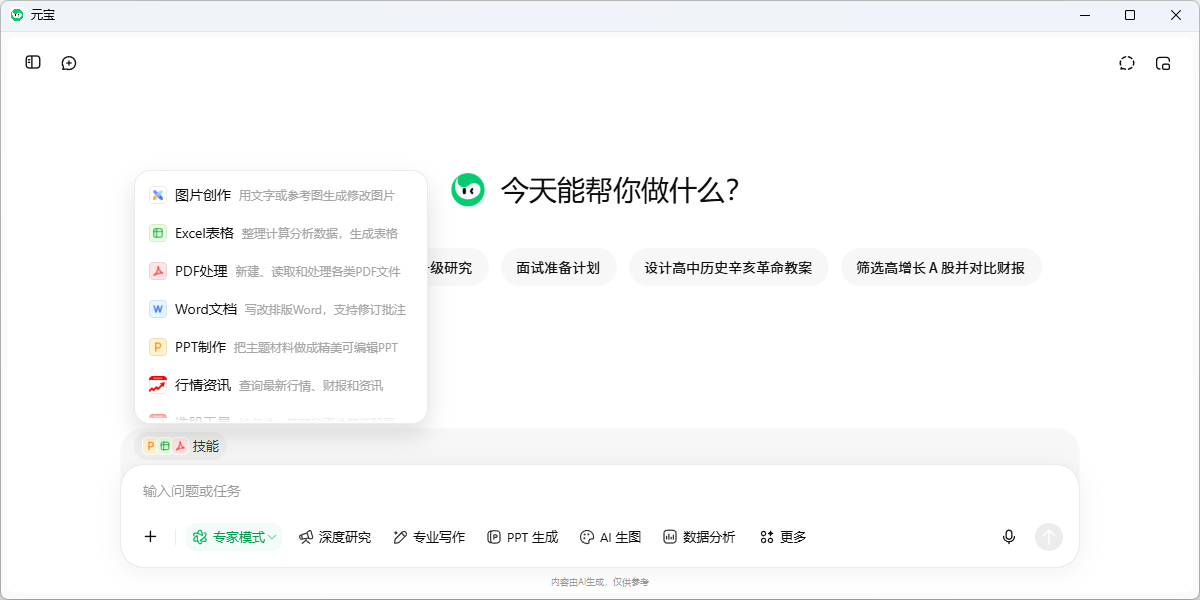Select Excel表格 skill from the list
Image resolution: width=1200 pixels, height=600 pixels.
[x=281, y=233]
